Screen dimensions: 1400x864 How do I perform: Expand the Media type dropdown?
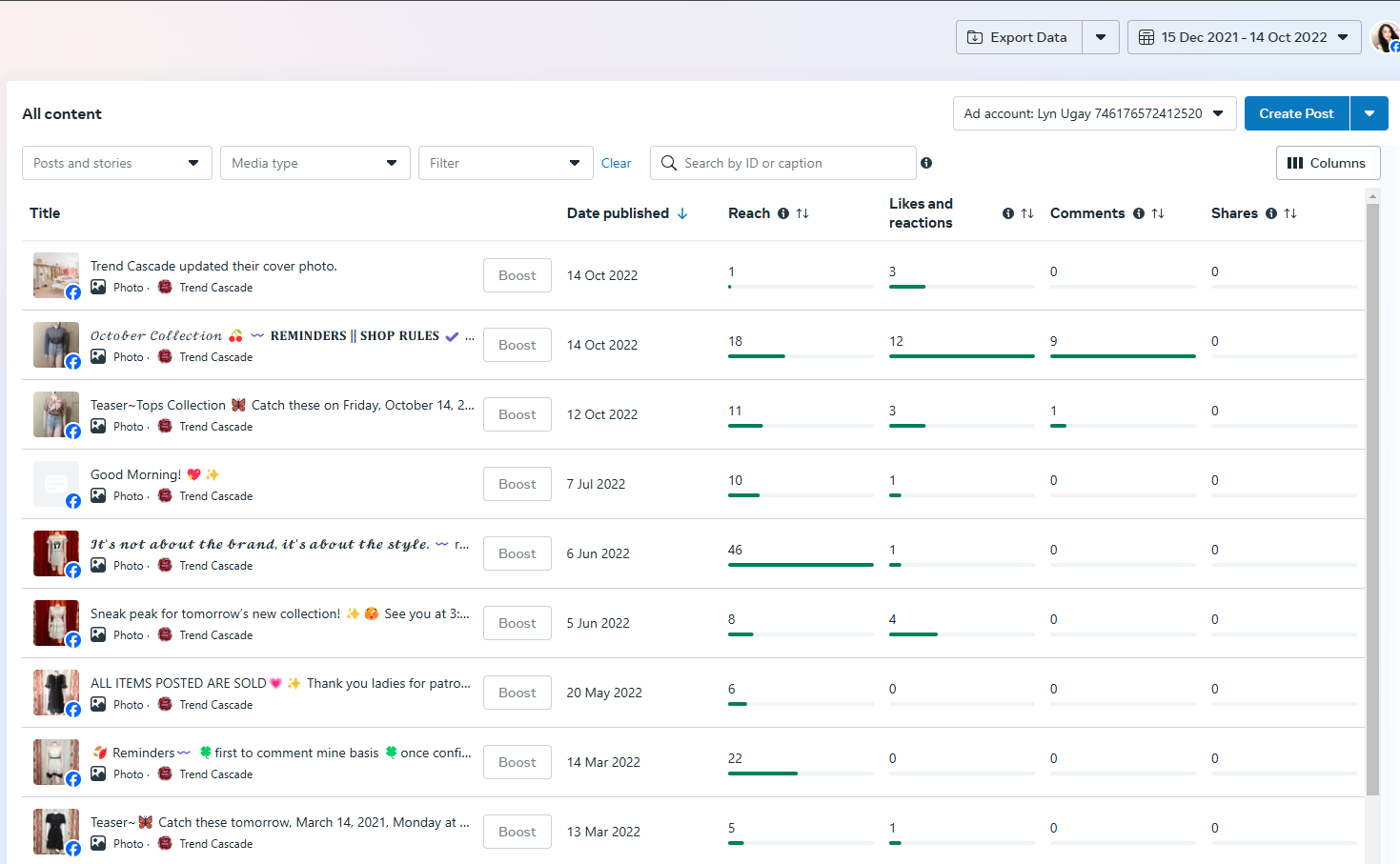pos(314,163)
